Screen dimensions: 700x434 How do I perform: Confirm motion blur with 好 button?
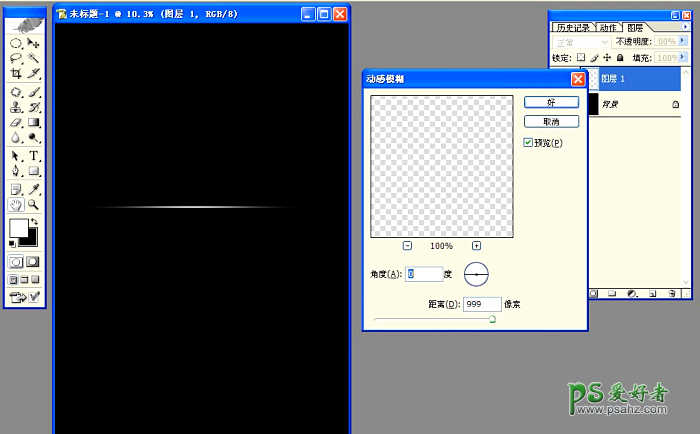551,103
